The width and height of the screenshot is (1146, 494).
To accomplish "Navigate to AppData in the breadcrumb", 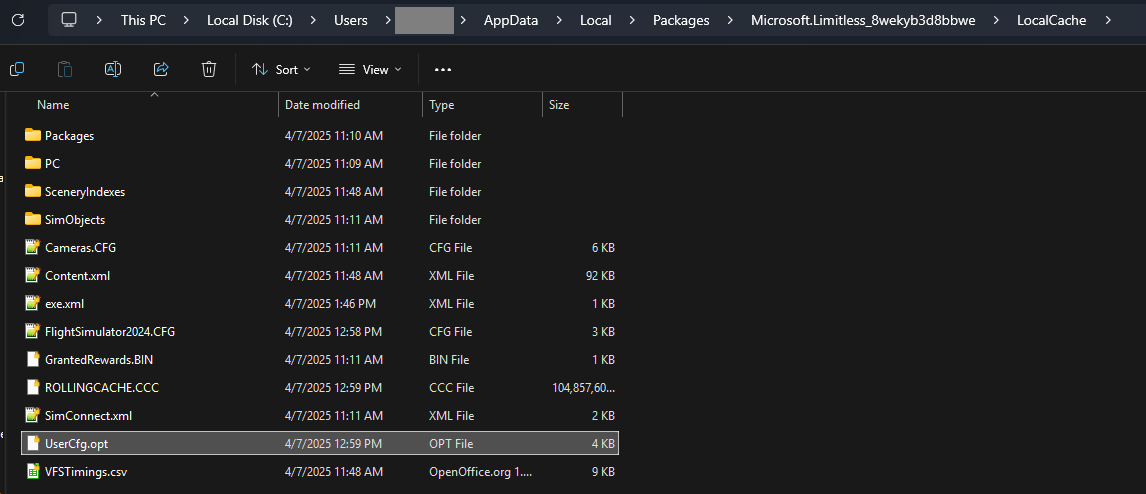I will [511, 20].
